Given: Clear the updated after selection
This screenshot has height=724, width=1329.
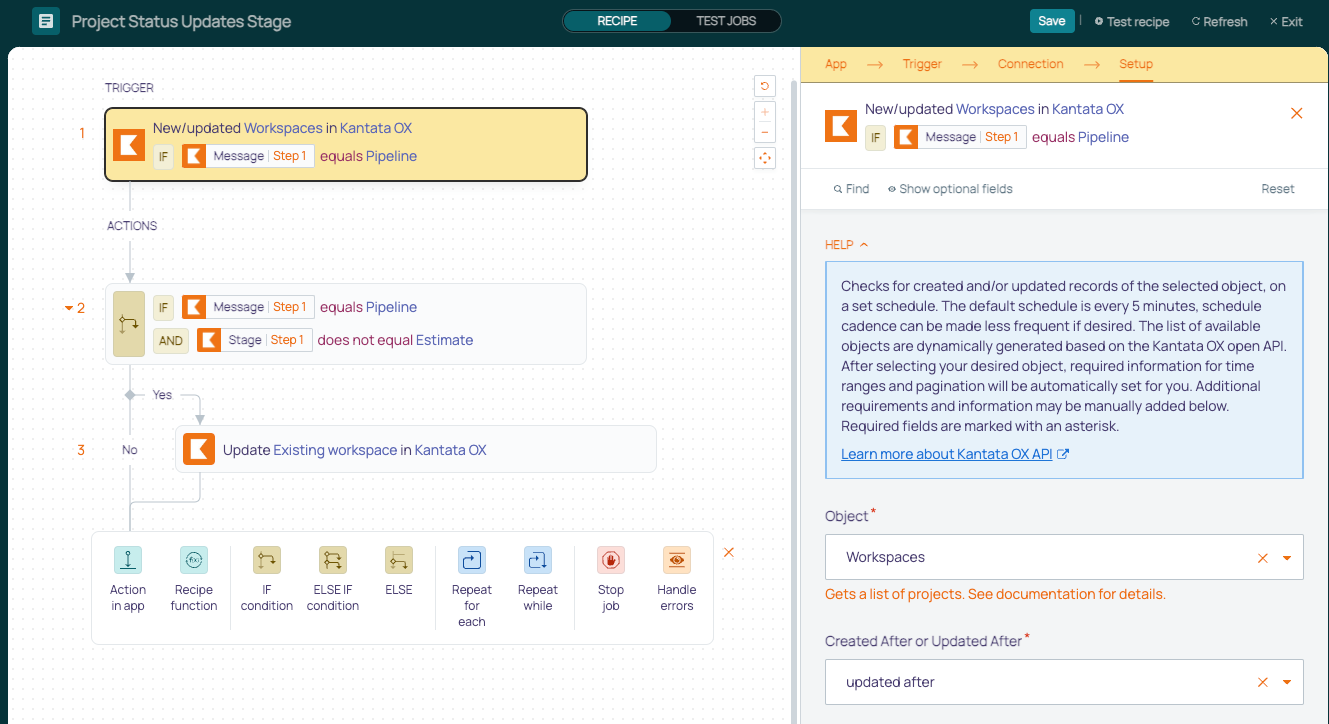Looking at the screenshot, I should 1263,682.
